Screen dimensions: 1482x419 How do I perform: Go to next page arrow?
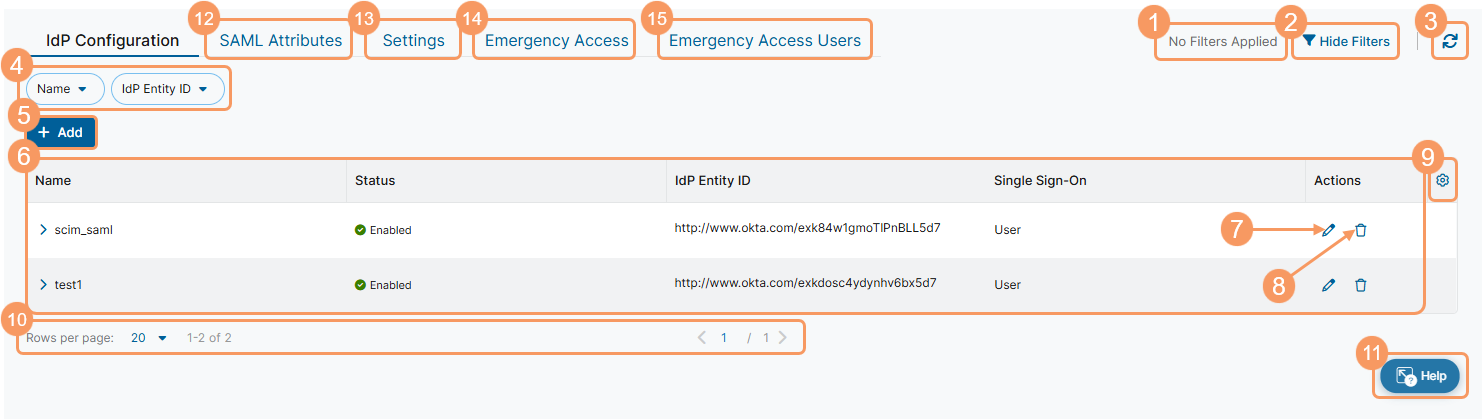tap(782, 338)
